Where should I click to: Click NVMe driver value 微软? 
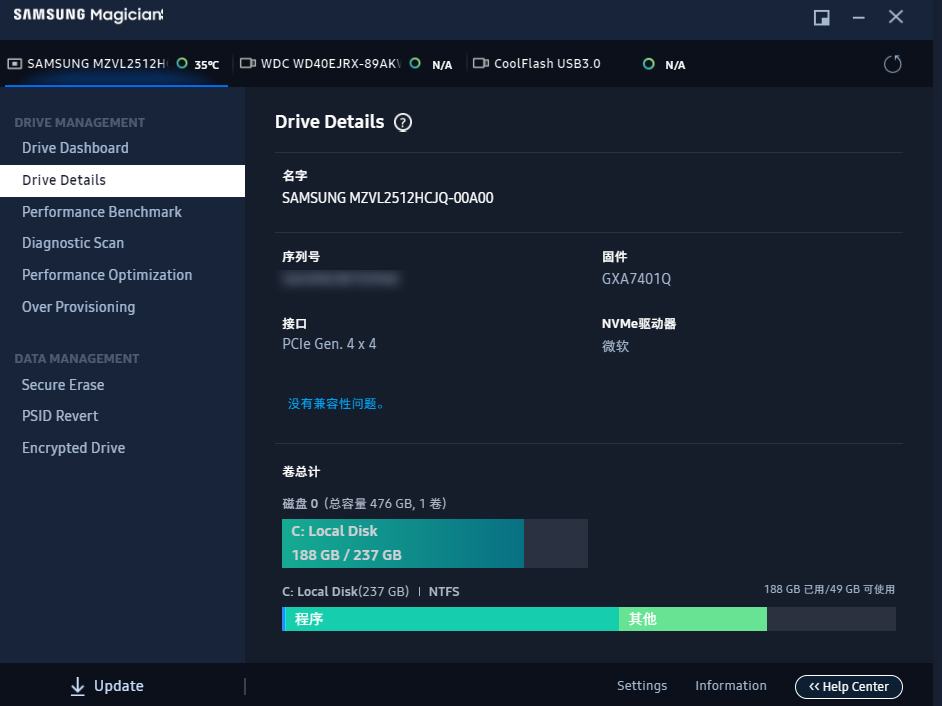615,346
